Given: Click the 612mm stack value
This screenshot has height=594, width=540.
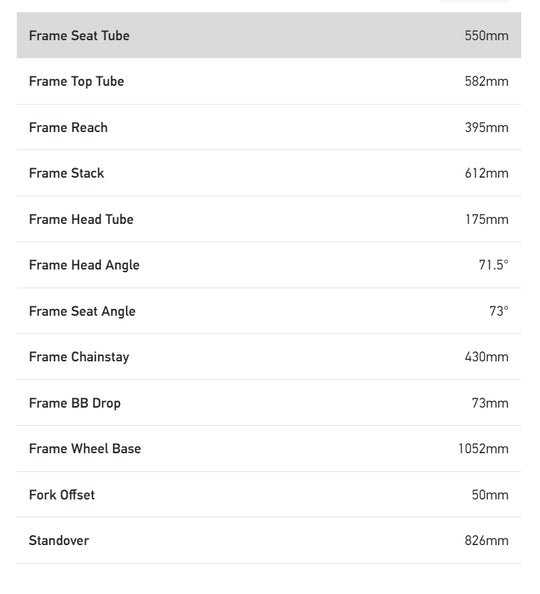Looking at the screenshot, I should click(487, 173).
